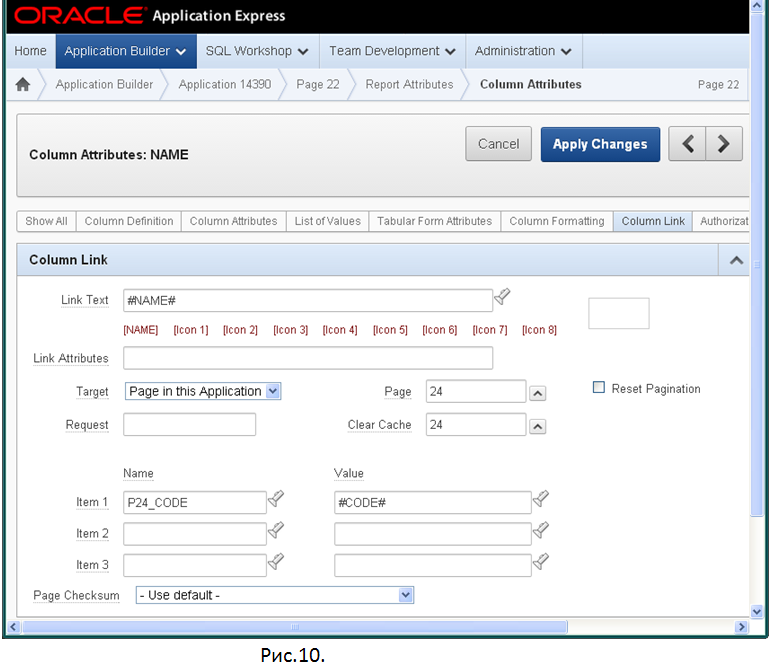This screenshot has width=770, height=670.
Task: Click the Cancel button
Action: (x=498, y=144)
